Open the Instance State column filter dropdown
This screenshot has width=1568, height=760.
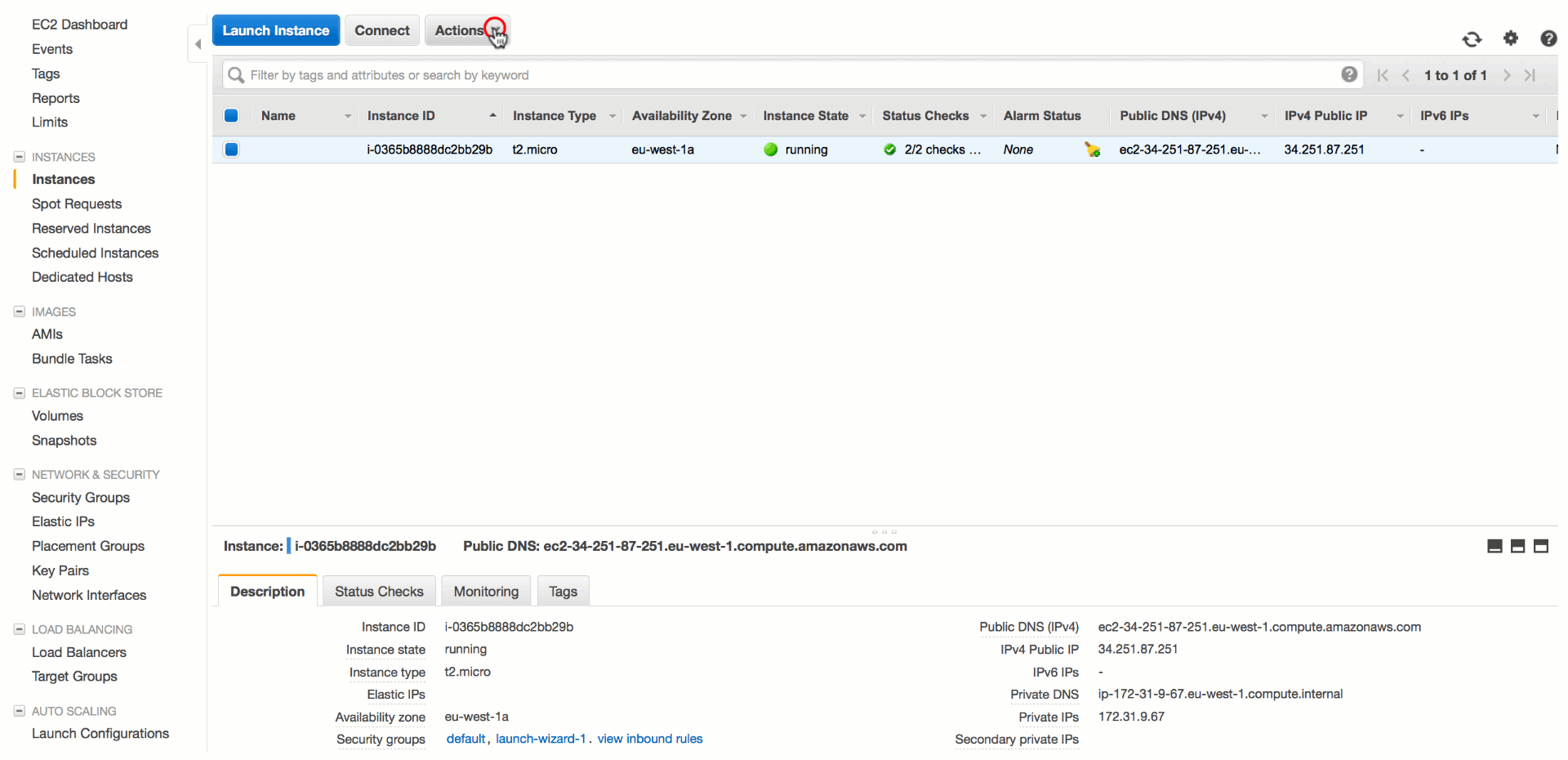tap(862, 116)
